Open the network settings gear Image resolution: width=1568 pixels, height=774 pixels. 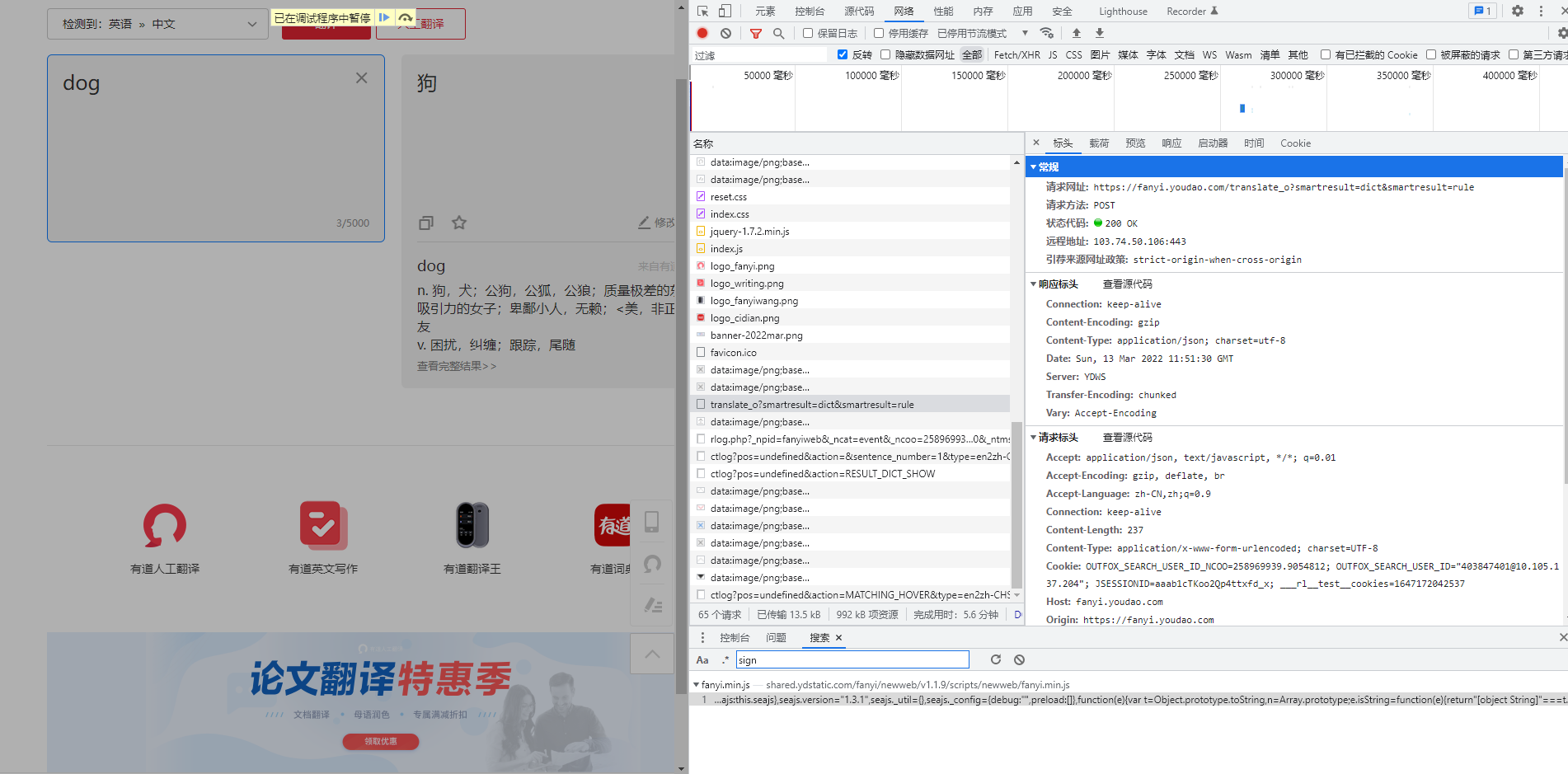[x=1561, y=33]
